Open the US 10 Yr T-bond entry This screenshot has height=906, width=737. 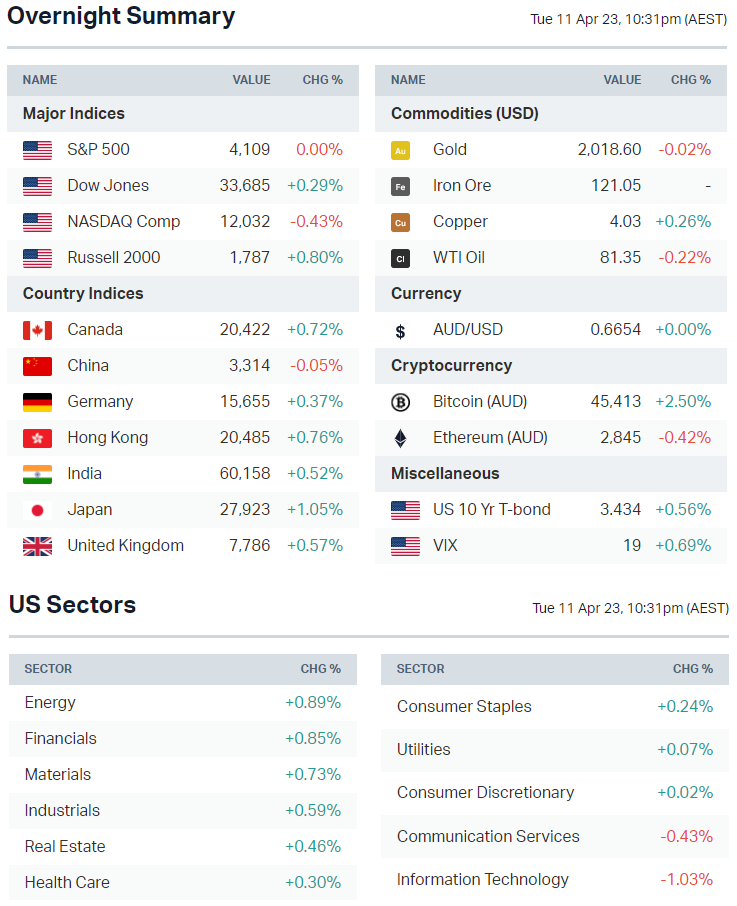pos(491,510)
